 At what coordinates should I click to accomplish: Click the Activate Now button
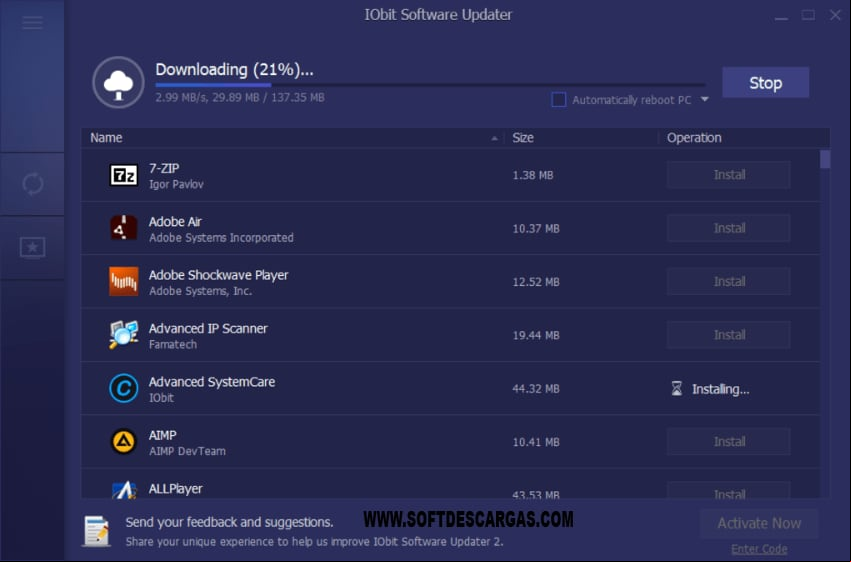759,523
